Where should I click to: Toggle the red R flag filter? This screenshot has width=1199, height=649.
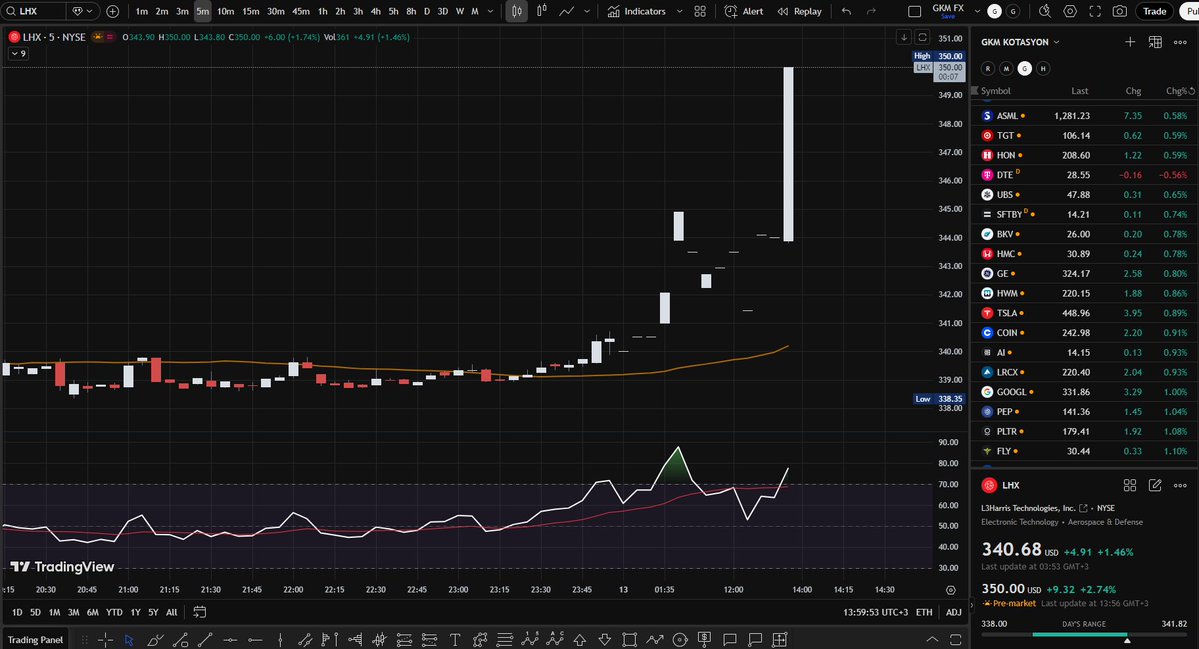[x=988, y=69]
